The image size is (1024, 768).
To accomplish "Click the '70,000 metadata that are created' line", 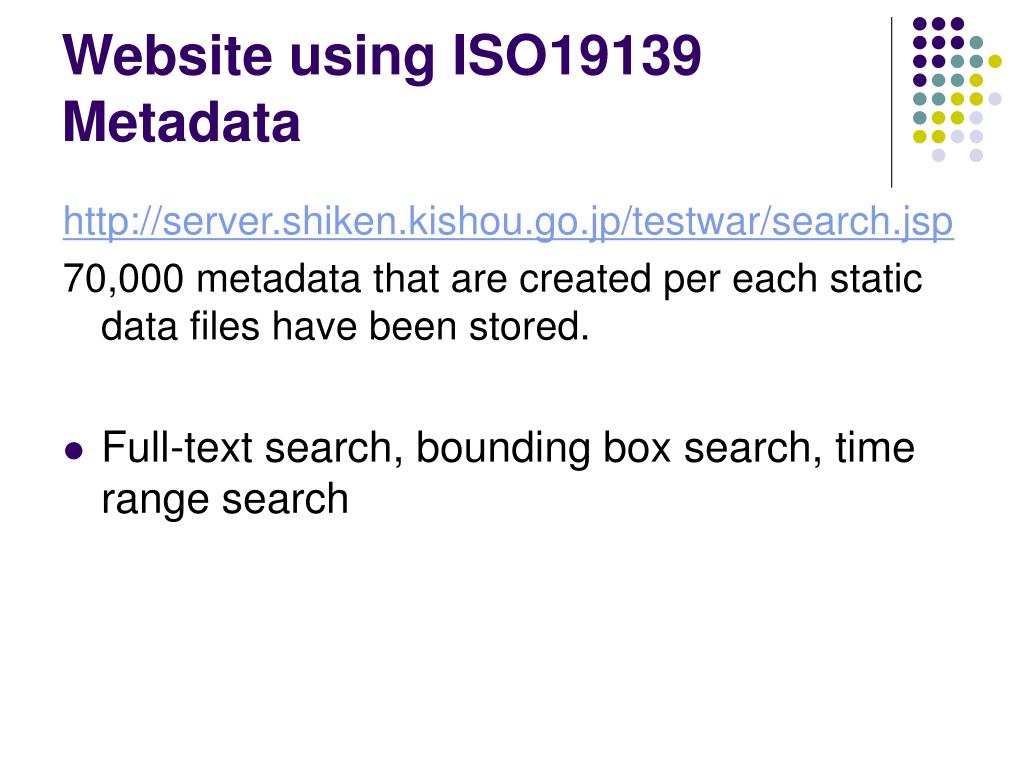I will 492,280.
